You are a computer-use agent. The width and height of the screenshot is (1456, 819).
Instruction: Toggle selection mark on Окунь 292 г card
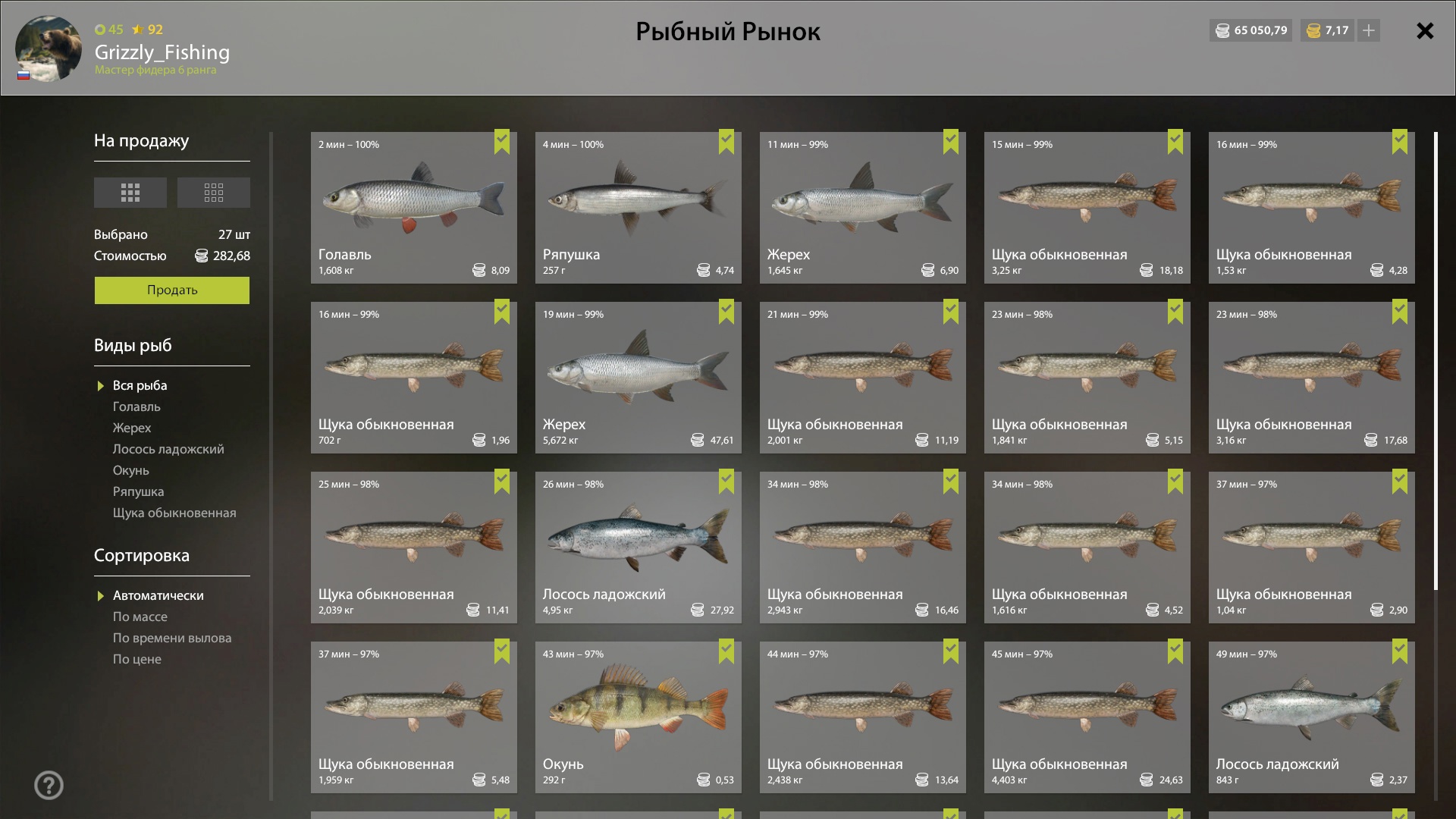click(726, 651)
